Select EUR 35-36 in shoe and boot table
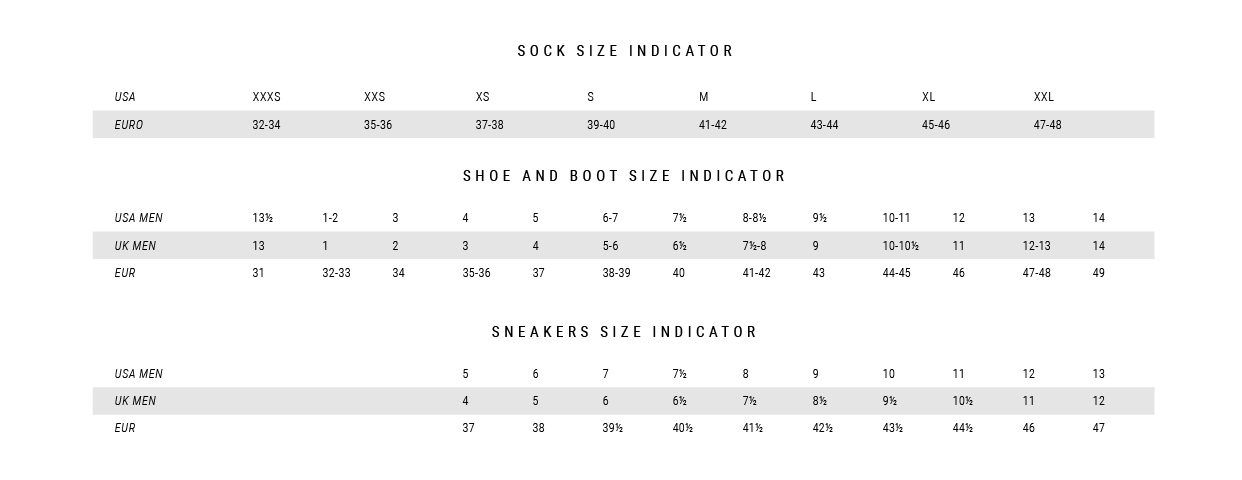 (x=477, y=273)
